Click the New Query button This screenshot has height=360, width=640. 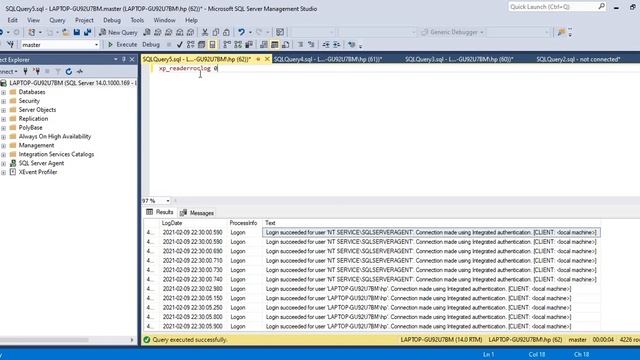[118, 32]
